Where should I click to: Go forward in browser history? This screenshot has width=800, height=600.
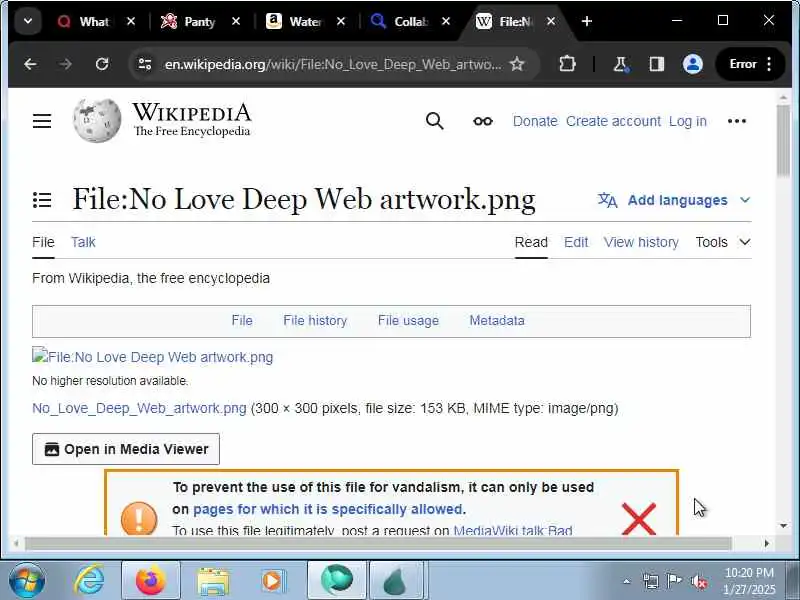pos(65,64)
